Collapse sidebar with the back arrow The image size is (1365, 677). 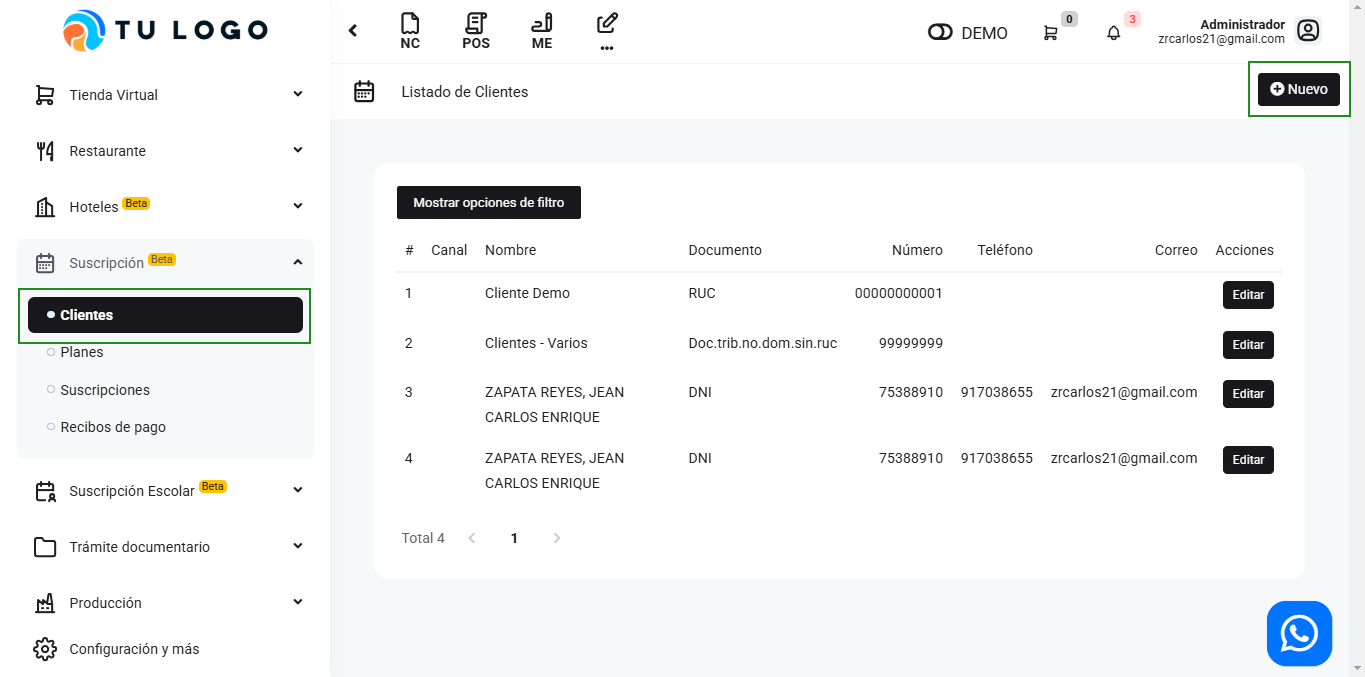(x=353, y=31)
